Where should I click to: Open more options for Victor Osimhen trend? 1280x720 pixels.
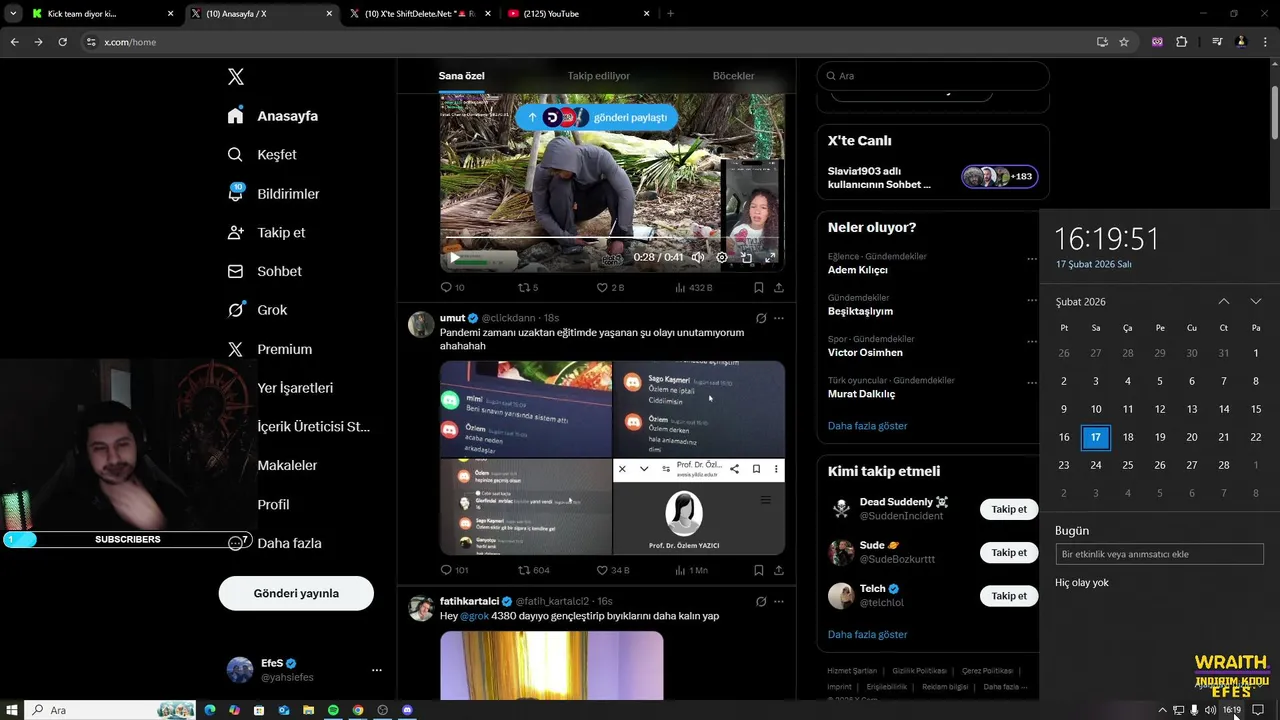(1032, 341)
